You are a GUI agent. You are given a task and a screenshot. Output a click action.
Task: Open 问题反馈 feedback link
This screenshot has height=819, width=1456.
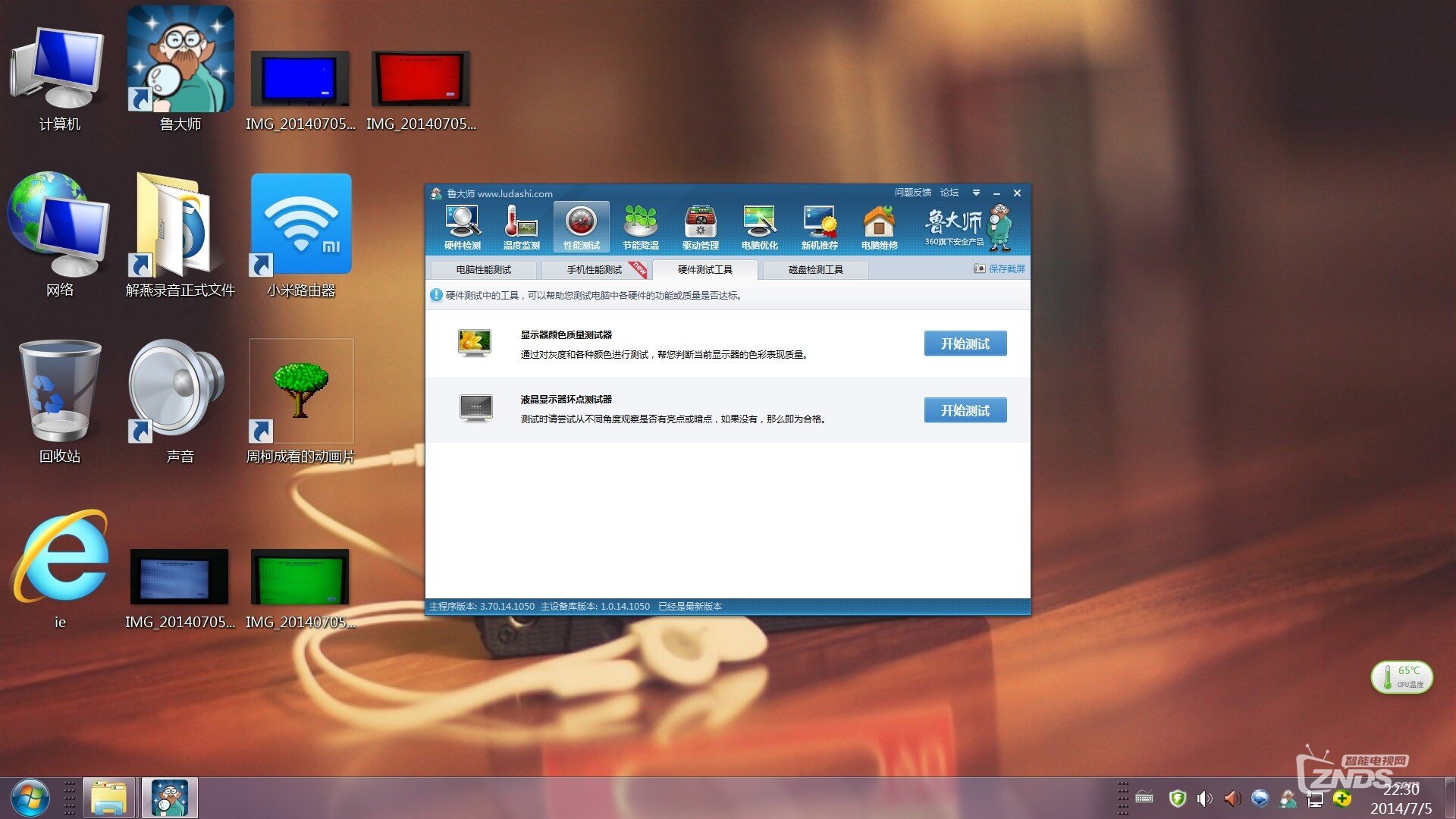[x=912, y=193]
